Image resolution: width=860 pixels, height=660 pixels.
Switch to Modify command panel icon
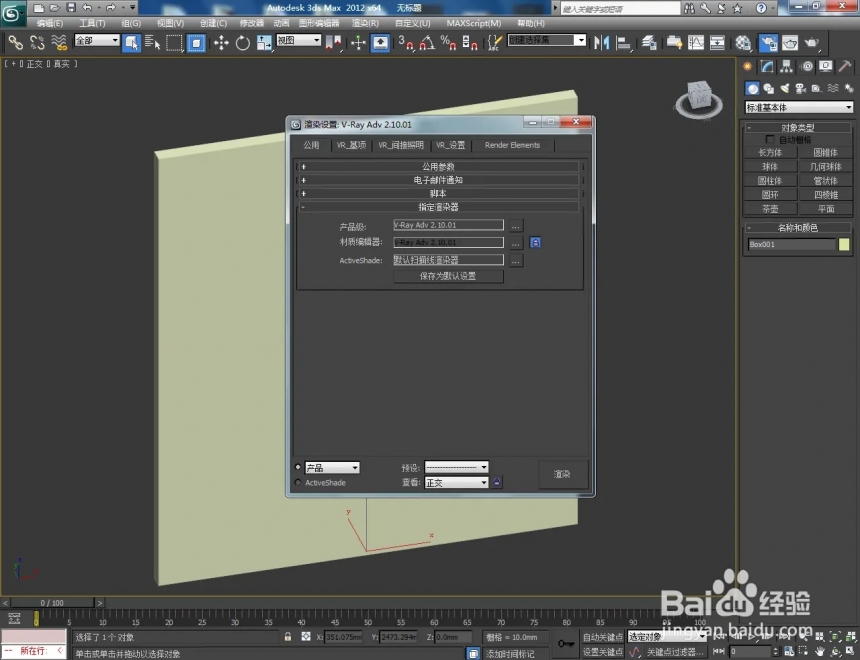coord(767,66)
